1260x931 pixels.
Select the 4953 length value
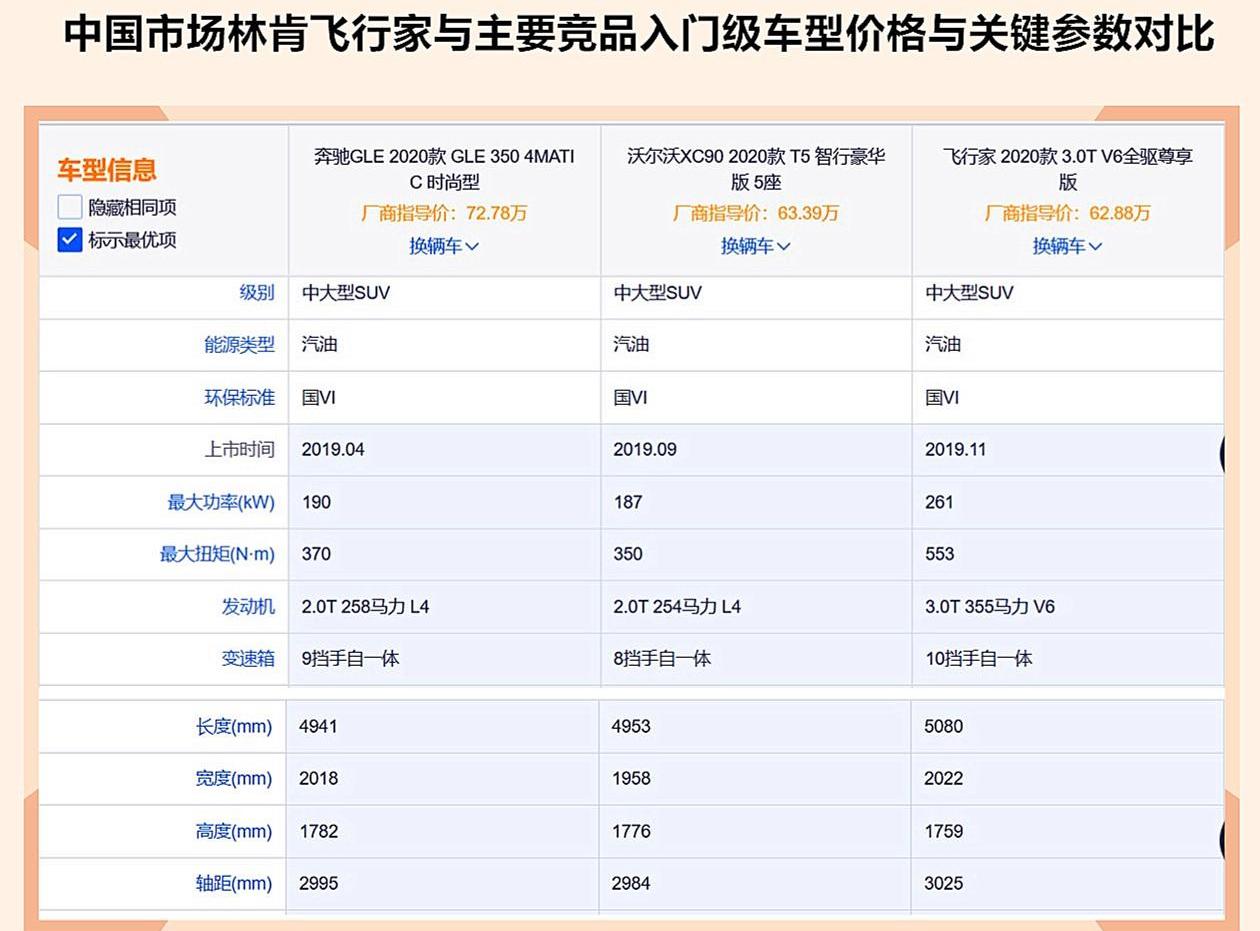[631, 726]
